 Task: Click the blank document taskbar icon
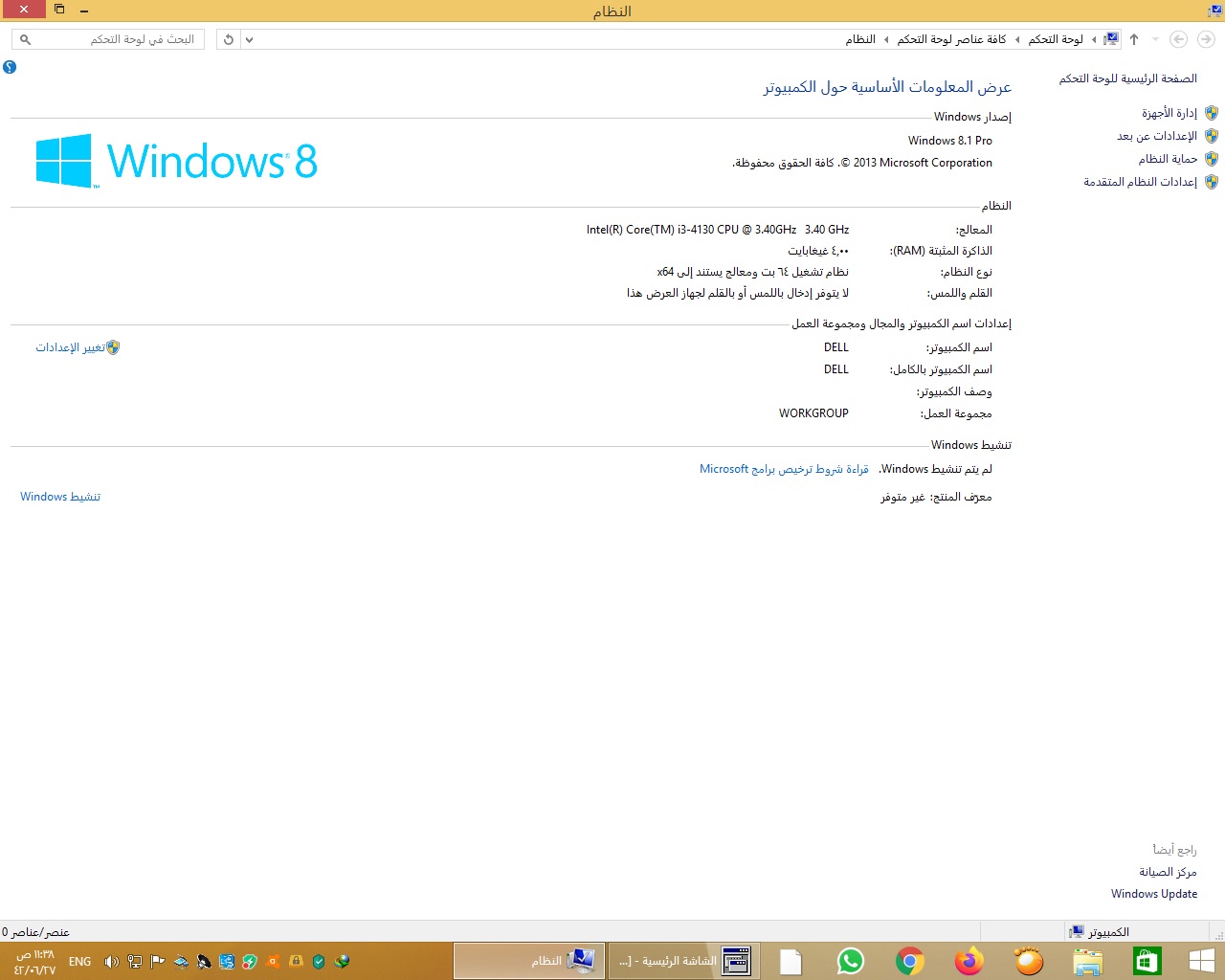tap(791, 961)
